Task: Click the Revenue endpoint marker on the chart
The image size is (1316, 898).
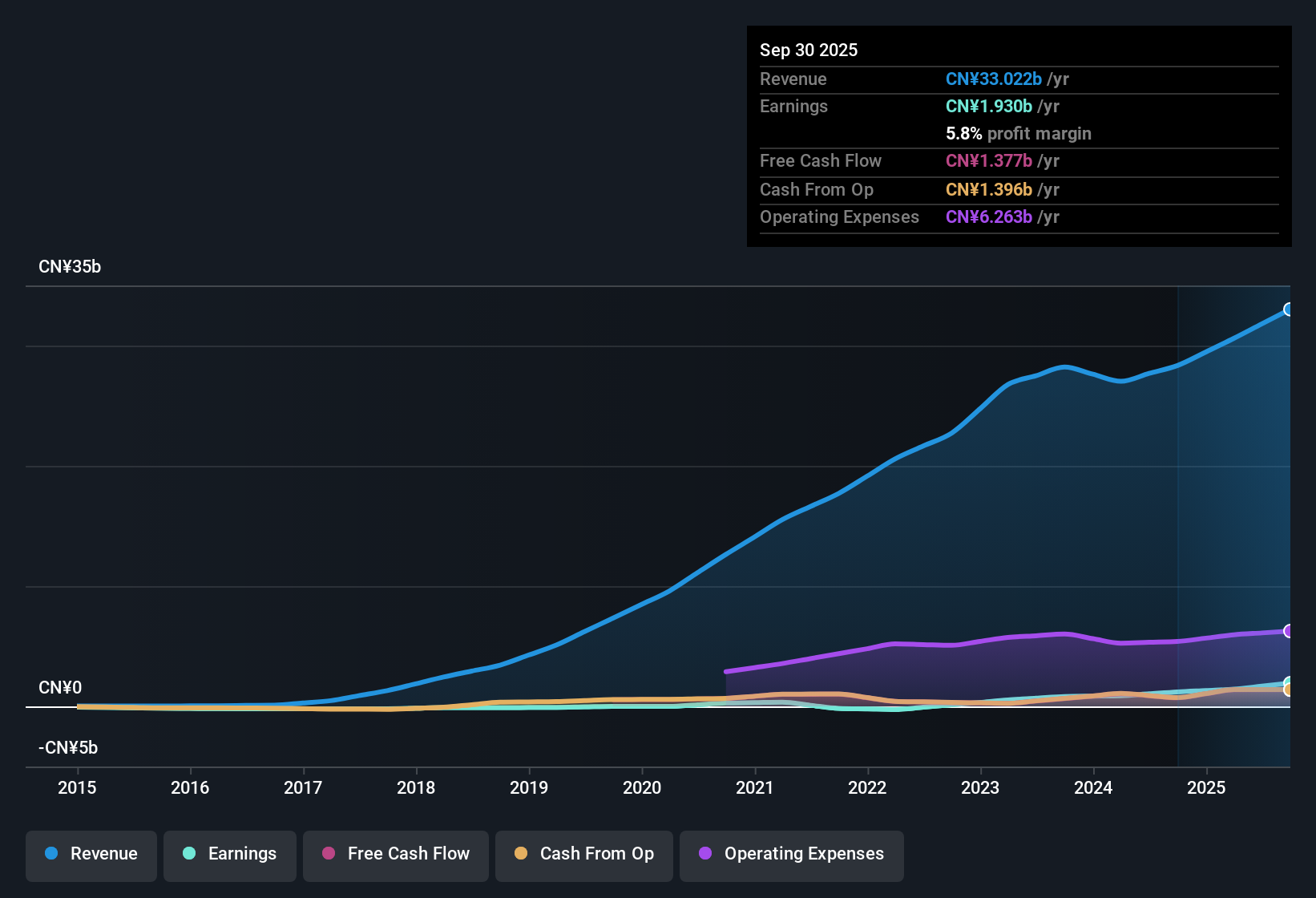Action: click(x=1289, y=309)
